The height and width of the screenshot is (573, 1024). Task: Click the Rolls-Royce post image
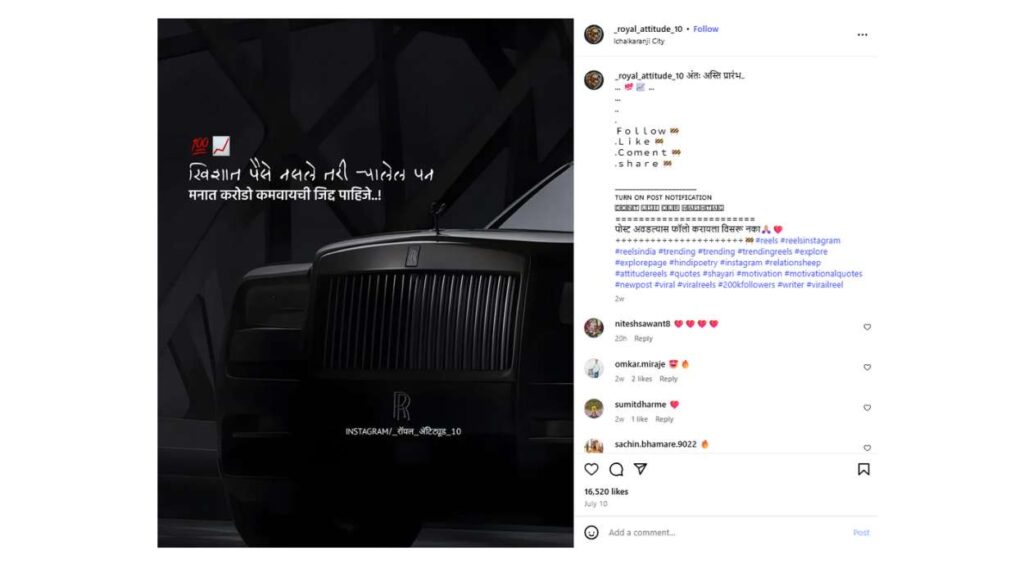[365, 283]
